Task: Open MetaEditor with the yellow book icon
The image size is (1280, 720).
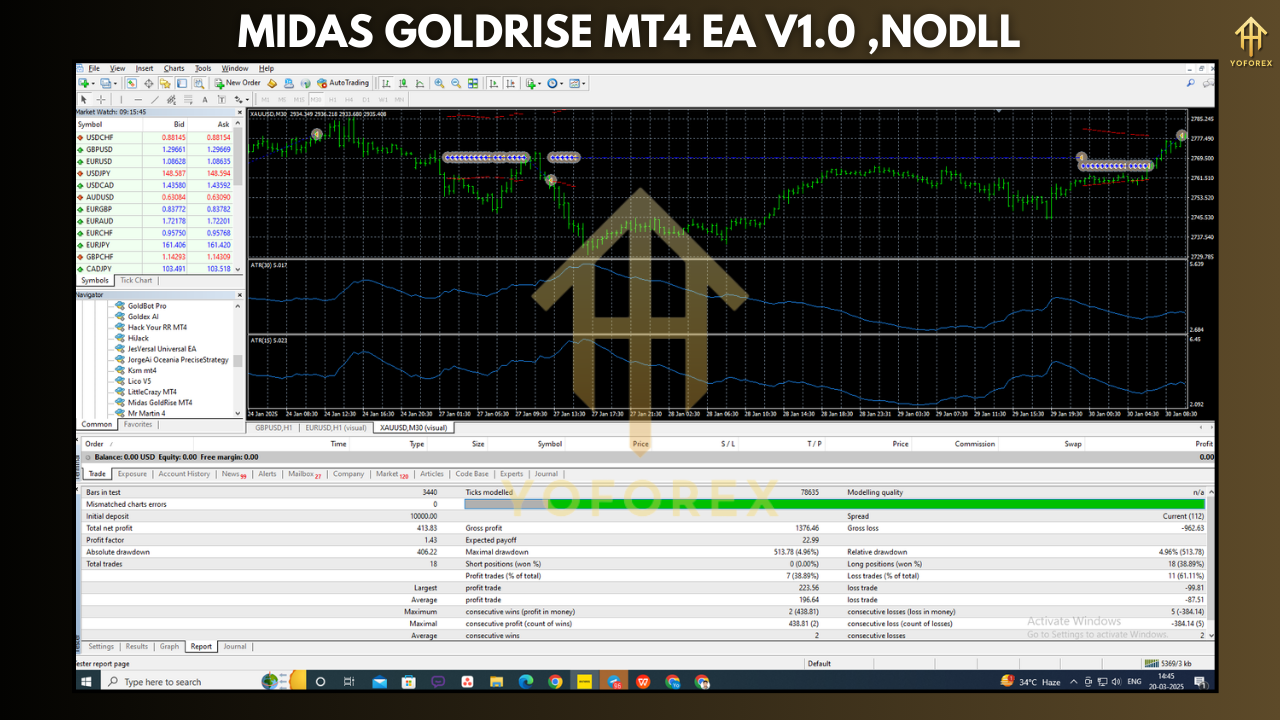Action: pos(272,83)
